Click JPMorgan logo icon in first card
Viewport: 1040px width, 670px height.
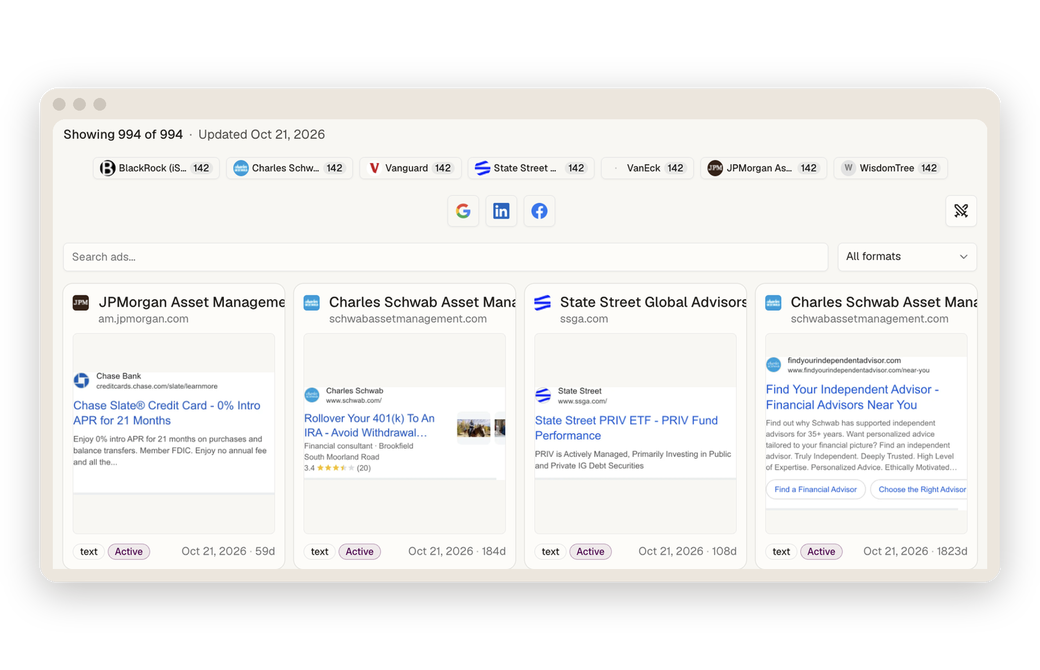click(x=81, y=302)
